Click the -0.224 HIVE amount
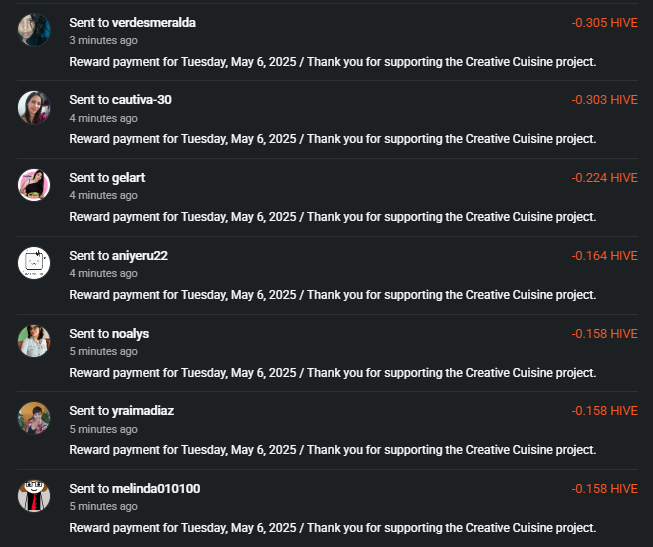The height and width of the screenshot is (547, 653). tap(604, 178)
